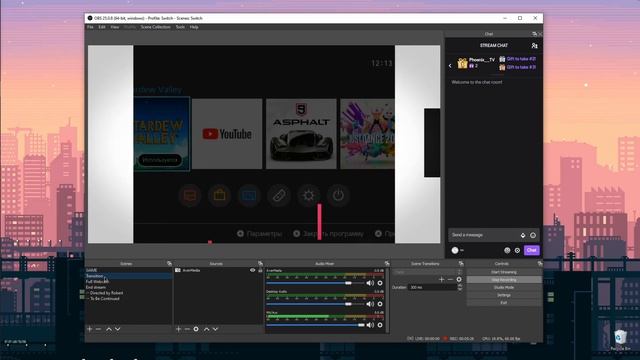Open settings gear for Desktop Audio track

[380, 304]
